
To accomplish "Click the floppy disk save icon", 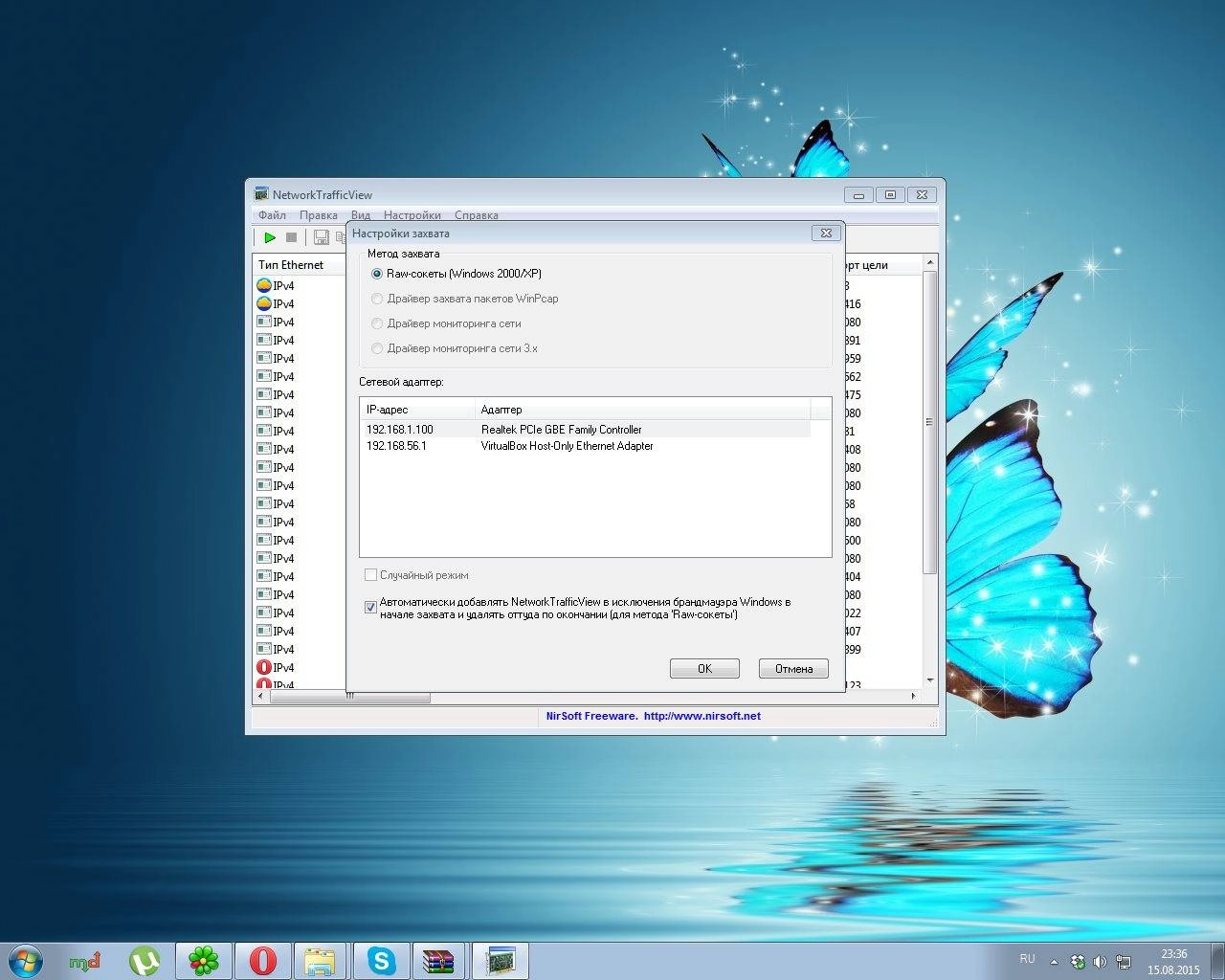I will click(322, 237).
